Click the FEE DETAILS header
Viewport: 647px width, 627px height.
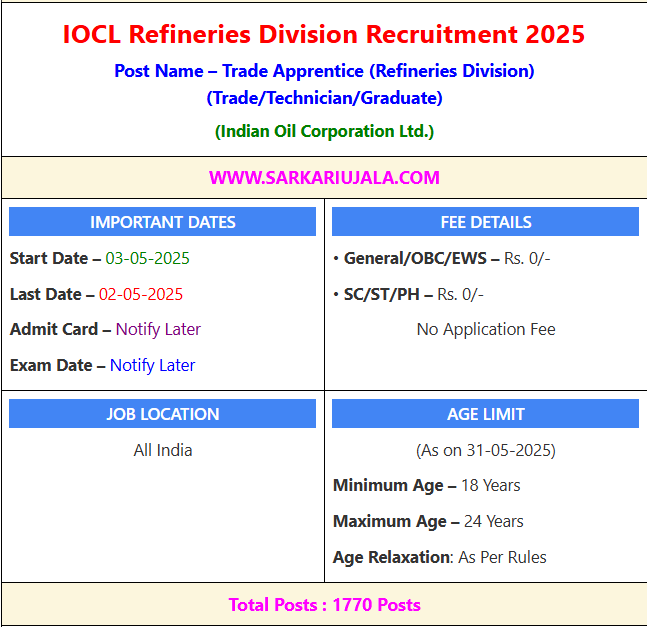pos(485,222)
